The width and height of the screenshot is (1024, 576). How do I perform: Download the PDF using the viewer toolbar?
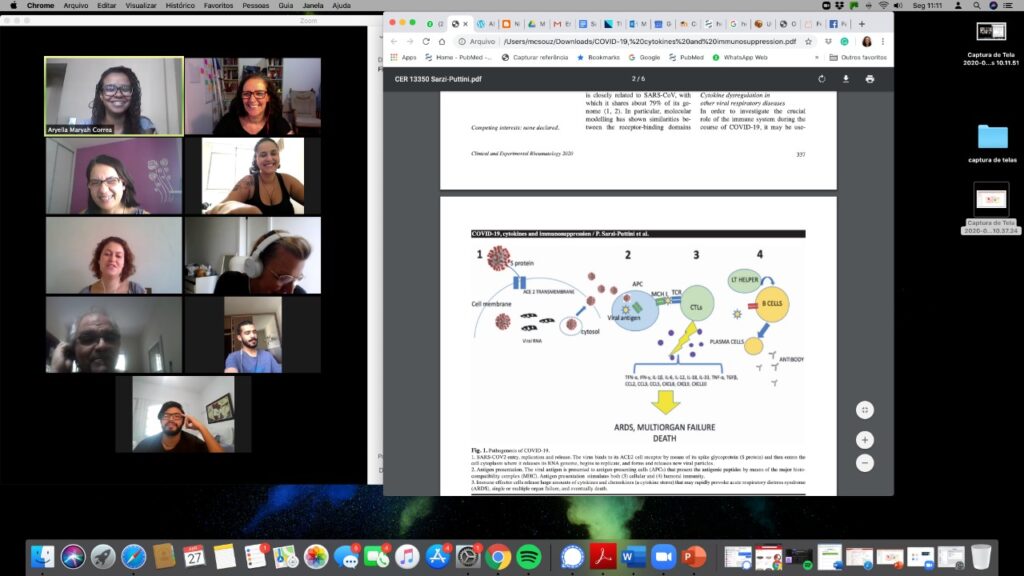pyautogui.click(x=846, y=79)
